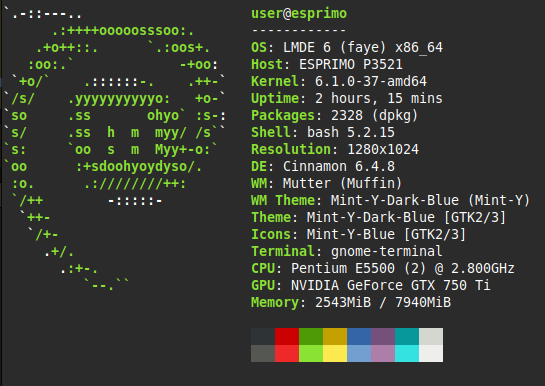
Task: Click the Memory usage line
Action: click(x=351, y=302)
